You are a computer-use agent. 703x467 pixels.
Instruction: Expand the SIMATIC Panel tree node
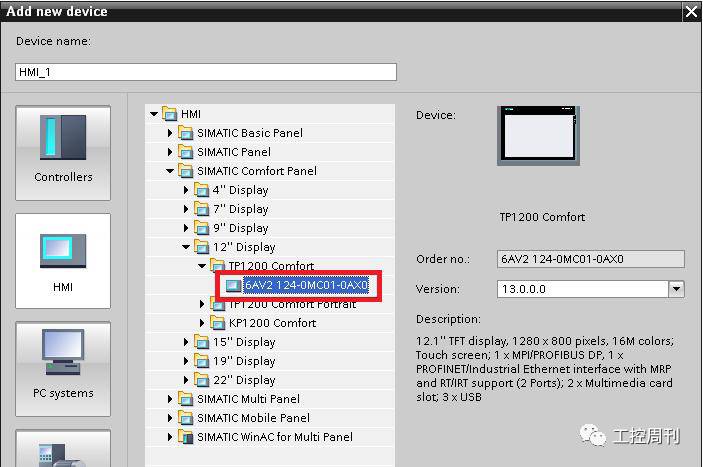tap(170, 152)
